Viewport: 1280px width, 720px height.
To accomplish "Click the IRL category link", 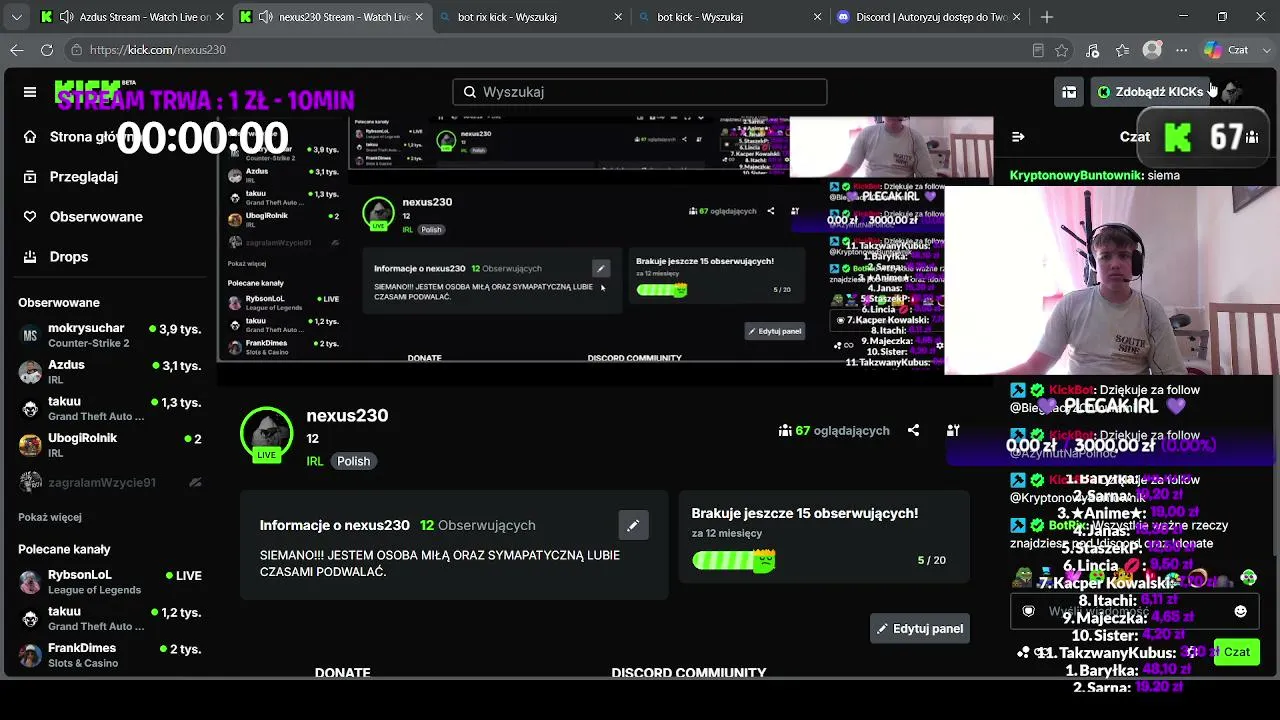I will click(315, 461).
